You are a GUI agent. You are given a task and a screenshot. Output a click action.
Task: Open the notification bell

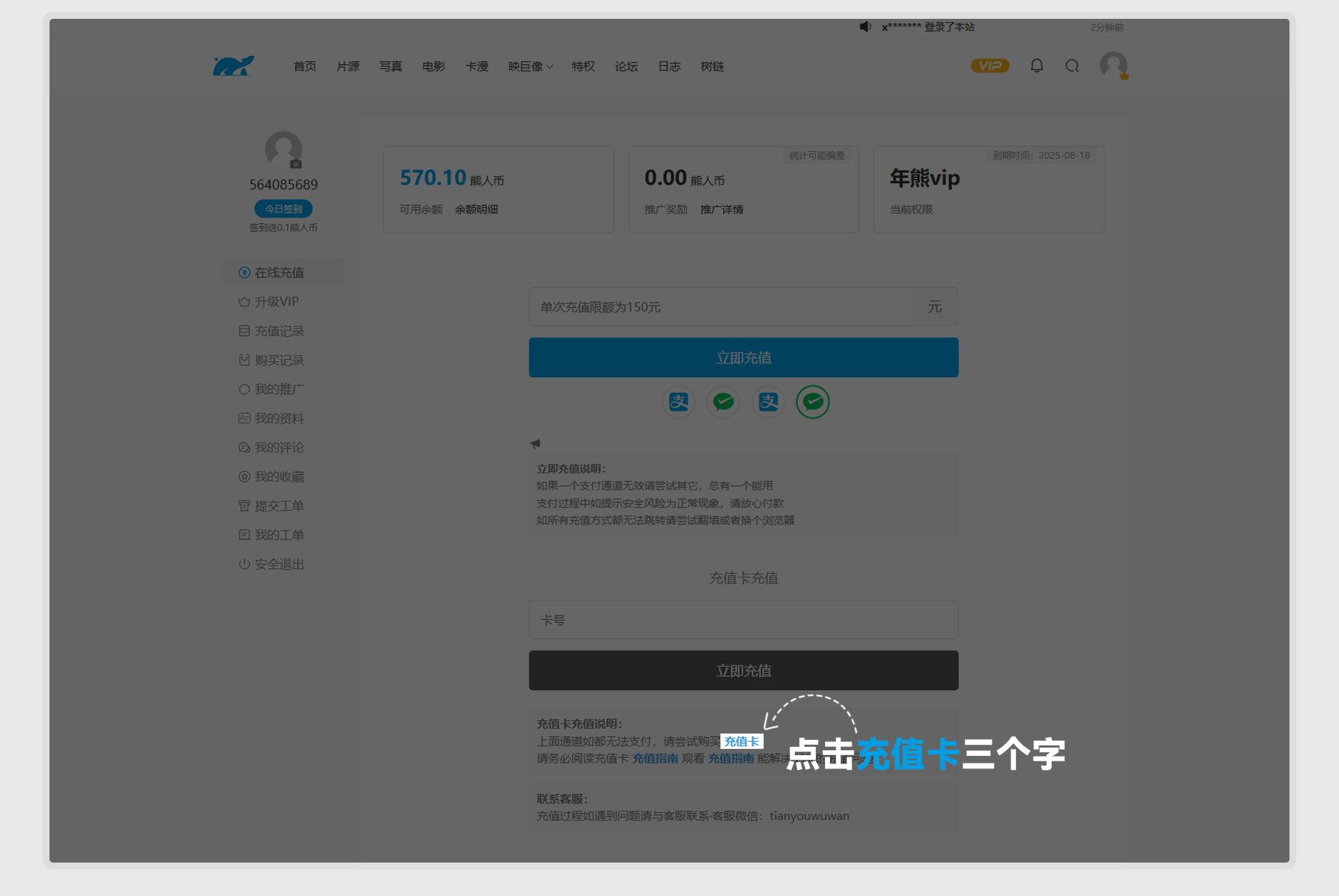click(1037, 66)
